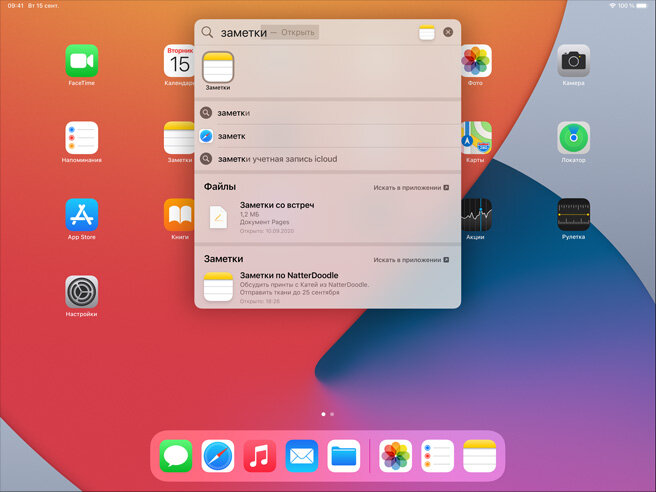Open Акции stocks app

coord(477,215)
